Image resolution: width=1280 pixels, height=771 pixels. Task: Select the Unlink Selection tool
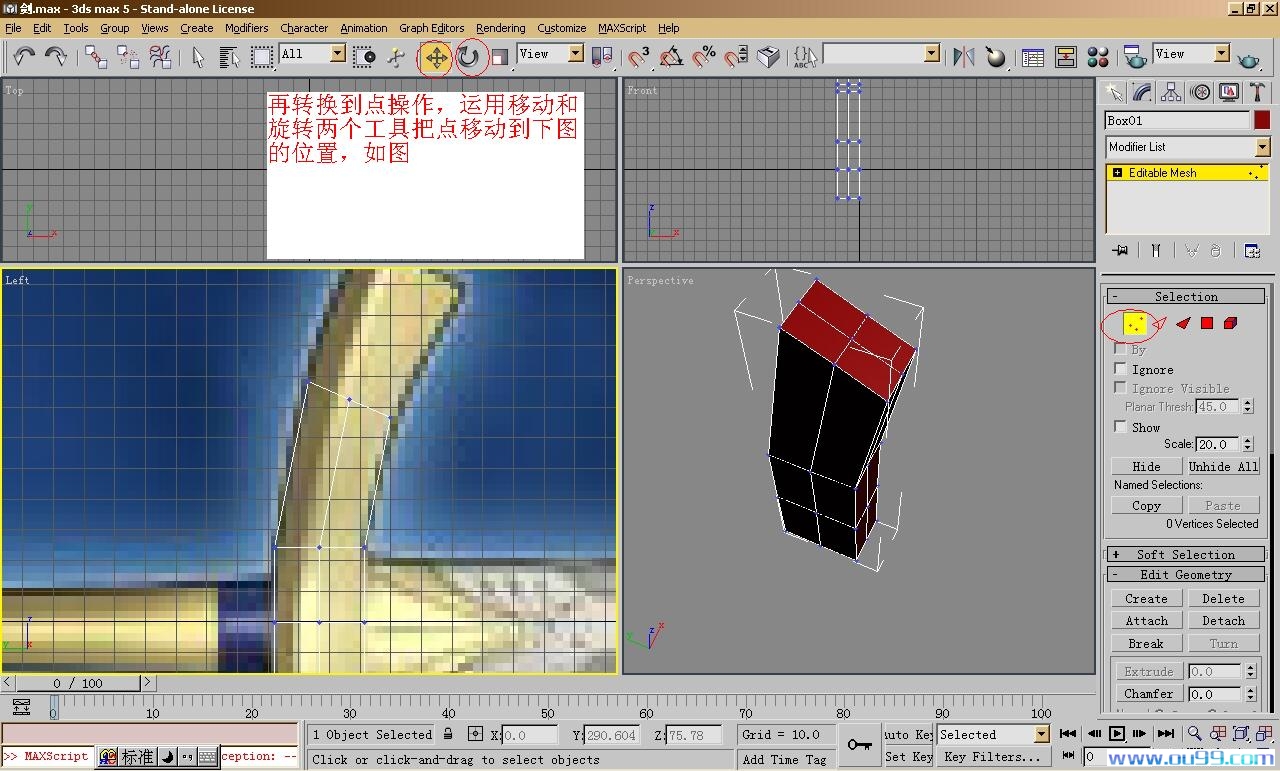point(128,57)
